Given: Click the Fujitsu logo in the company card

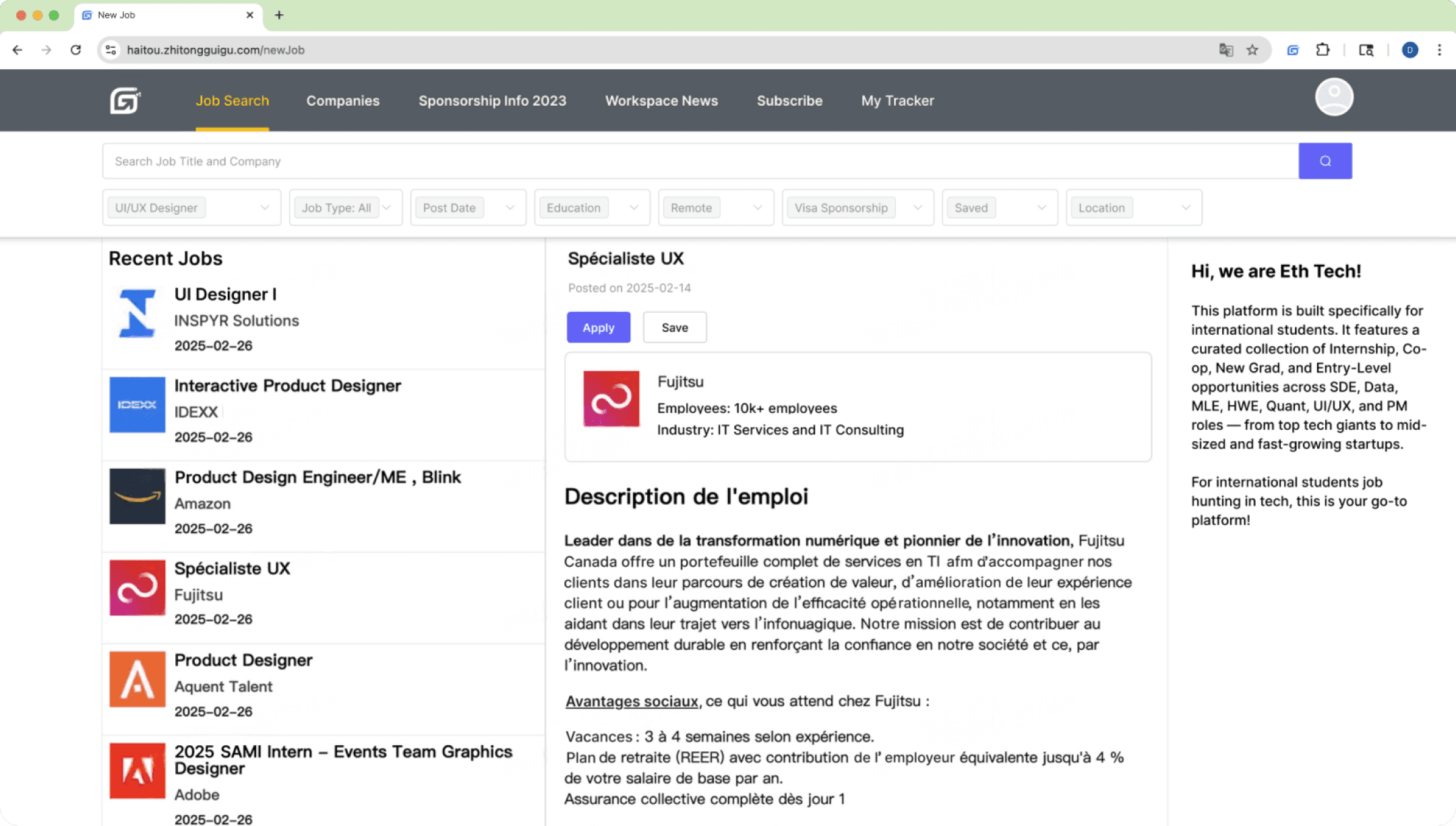Looking at the screenshot, I should [611, 399].
